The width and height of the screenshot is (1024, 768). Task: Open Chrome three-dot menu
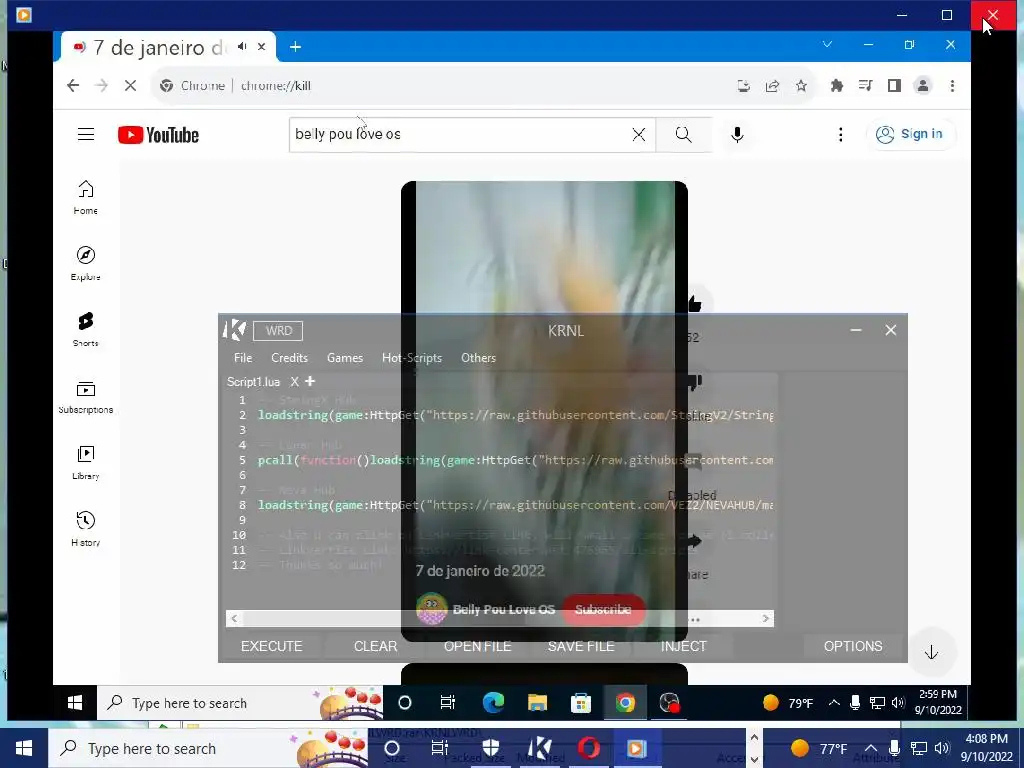pyautogui.click(x=952, y=86)
